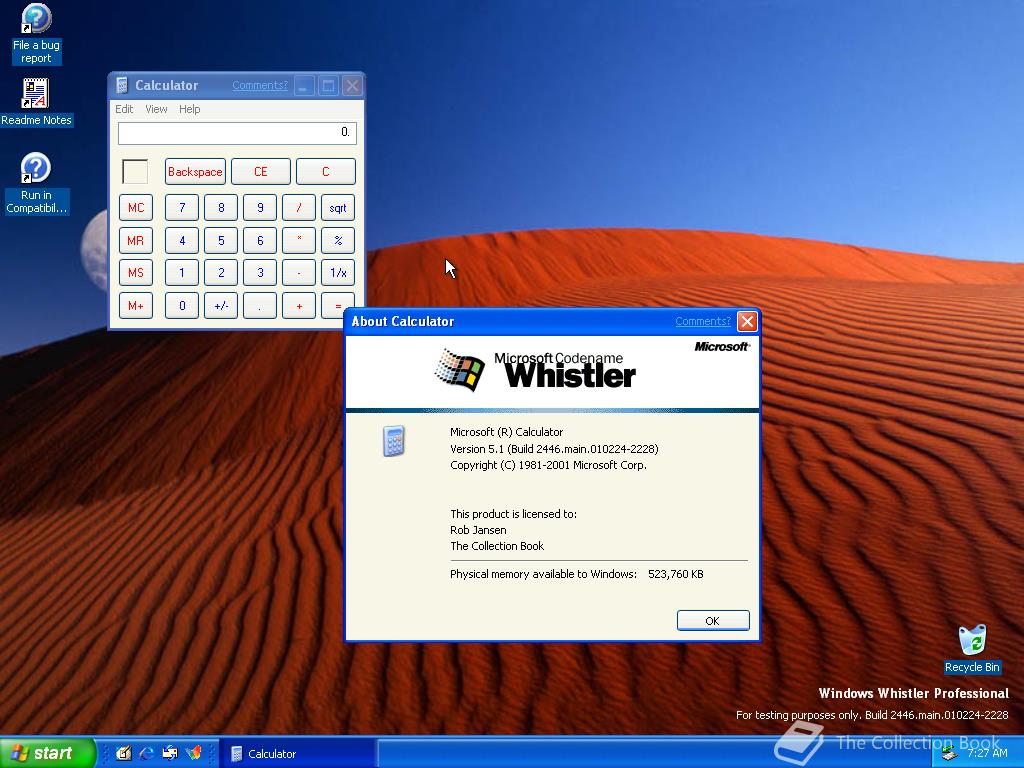
Task: Click Calculator title bar system icon
Action: click(x=122, y=86)
